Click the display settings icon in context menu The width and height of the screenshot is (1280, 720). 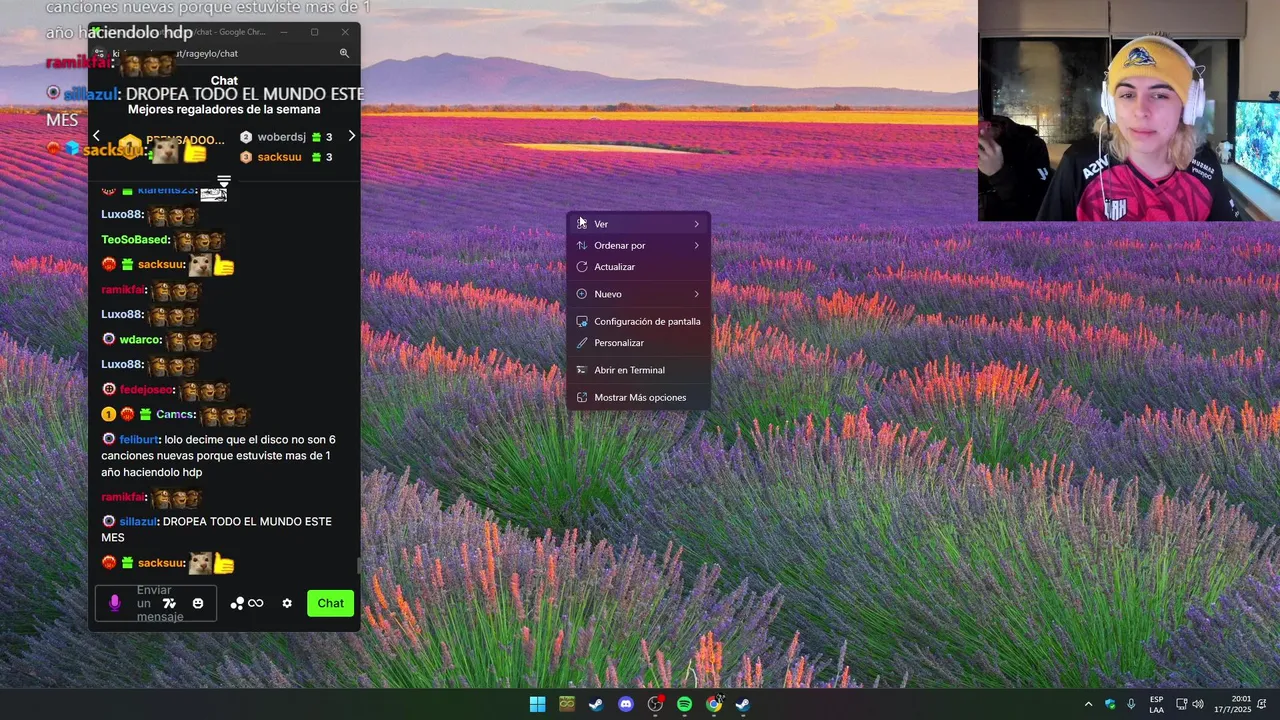582,321
